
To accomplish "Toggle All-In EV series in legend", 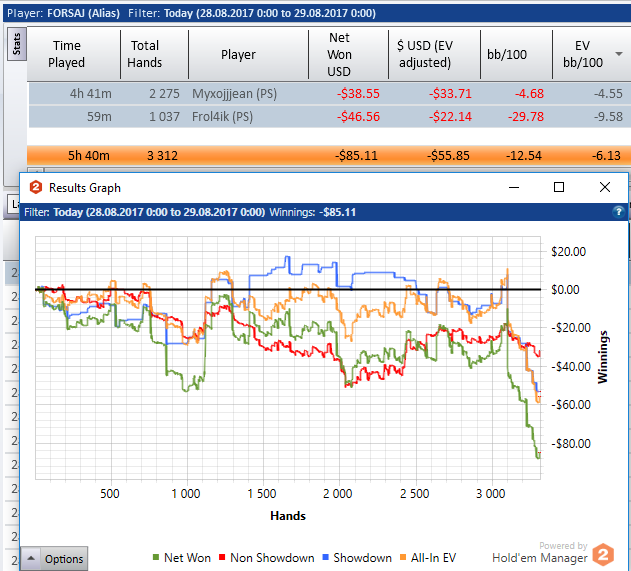I will (x=428, y=558).
